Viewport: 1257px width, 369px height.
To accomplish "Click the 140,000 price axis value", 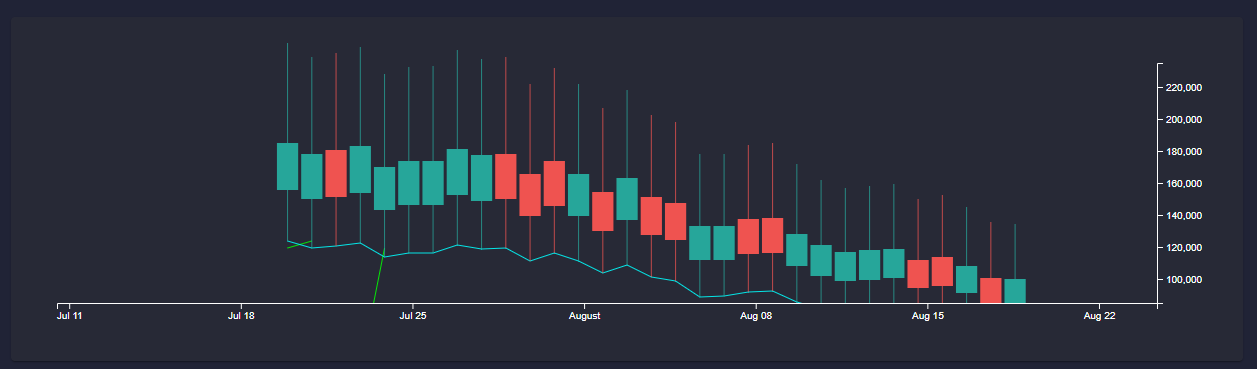I will (1183, 216).
